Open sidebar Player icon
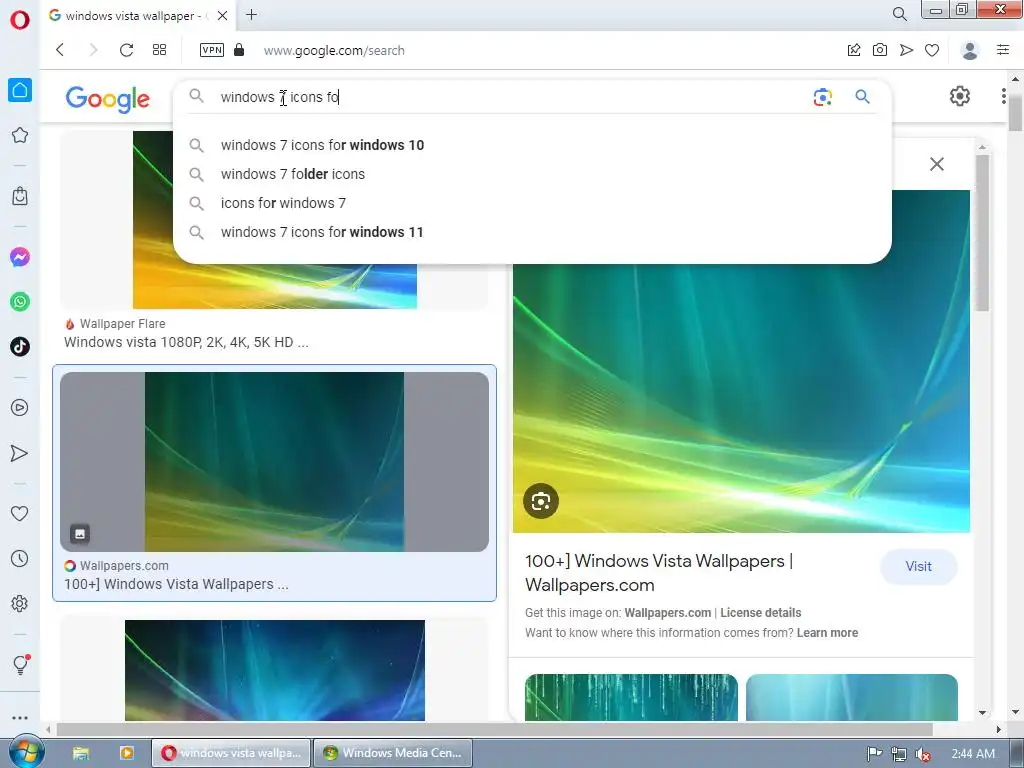This screenshot has height=768, width=1024. [x=20, y=408]
